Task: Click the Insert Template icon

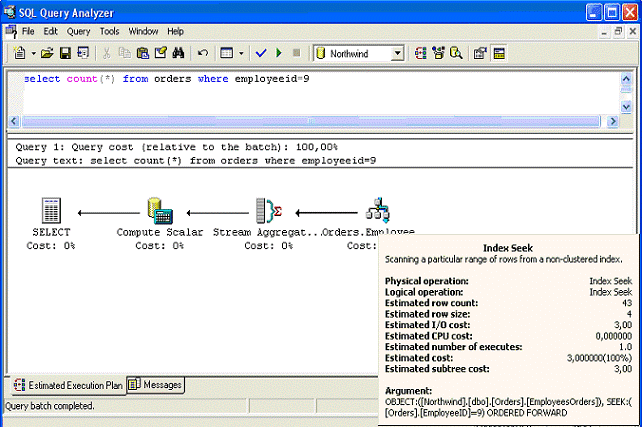Action: coord(83,53)
